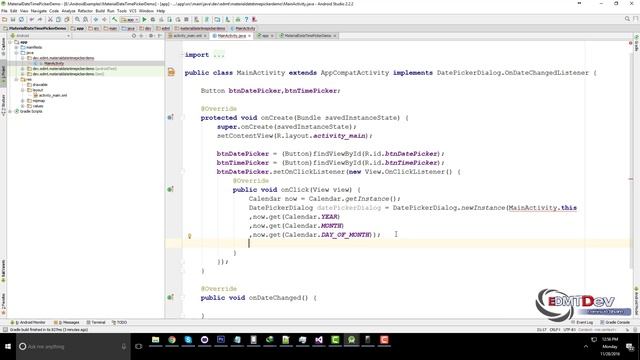The image size is (640, 360).
Task: Click the yellow intention light bulb
Action: 189,236
